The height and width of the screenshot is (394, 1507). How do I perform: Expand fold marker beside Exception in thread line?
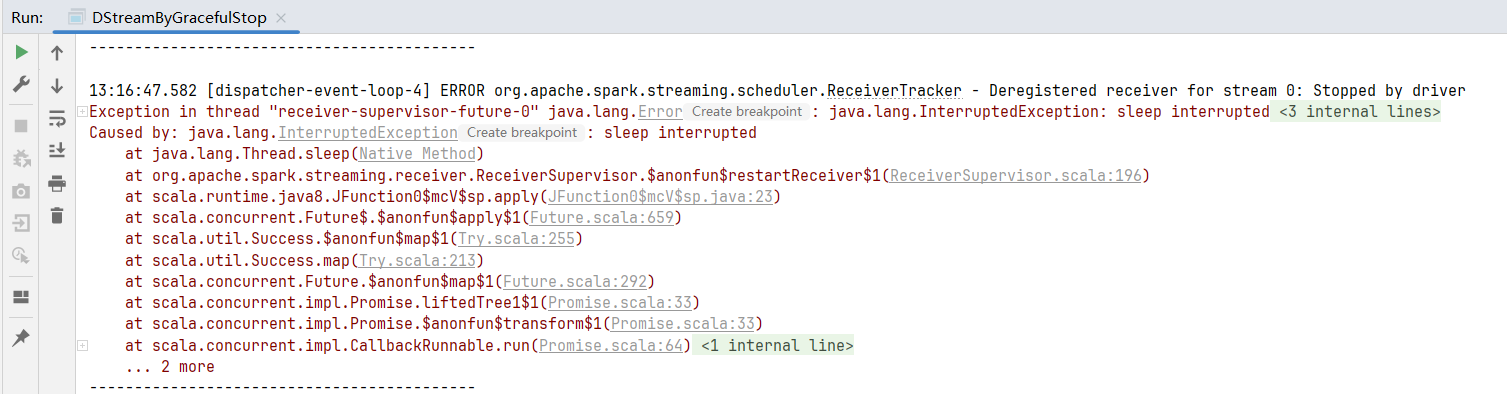pos(82,112)
